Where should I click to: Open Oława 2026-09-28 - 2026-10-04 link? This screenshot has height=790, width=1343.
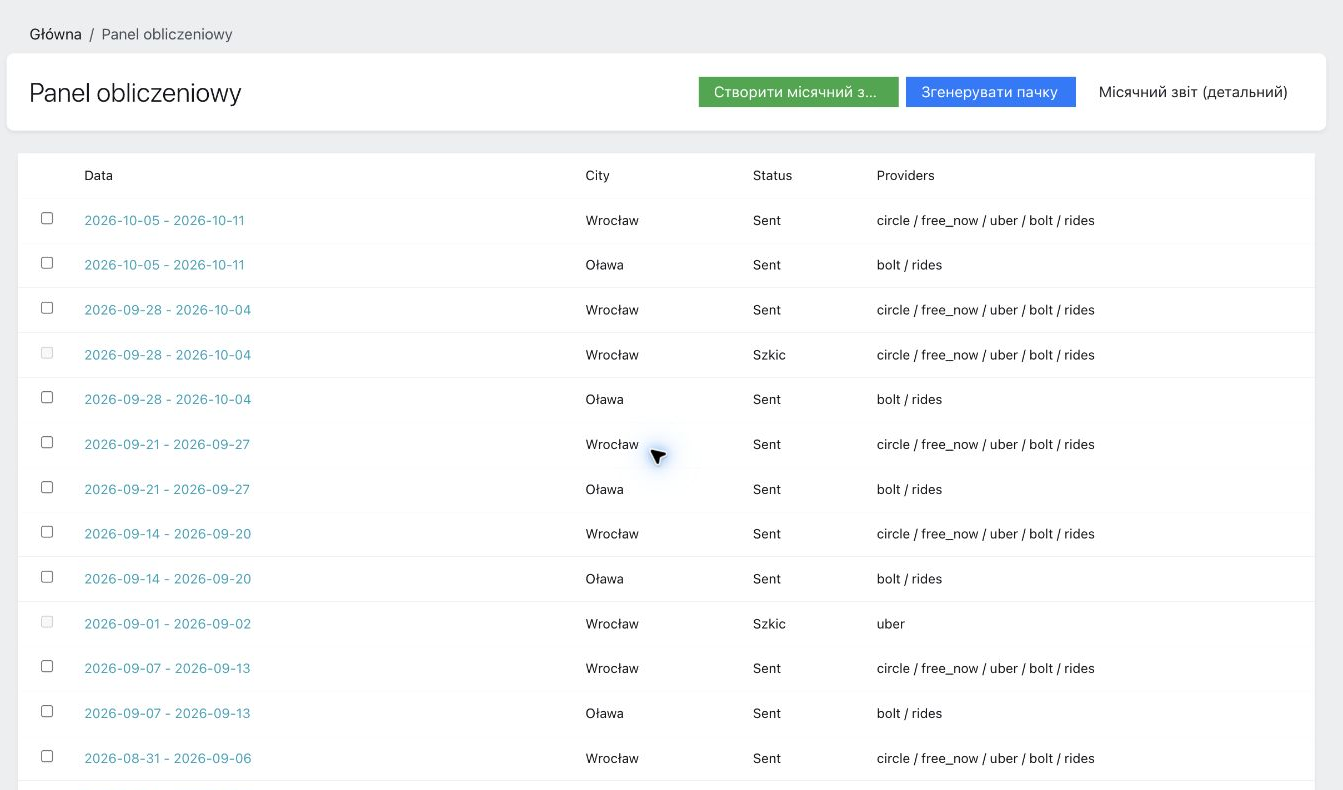pos(168,399)
